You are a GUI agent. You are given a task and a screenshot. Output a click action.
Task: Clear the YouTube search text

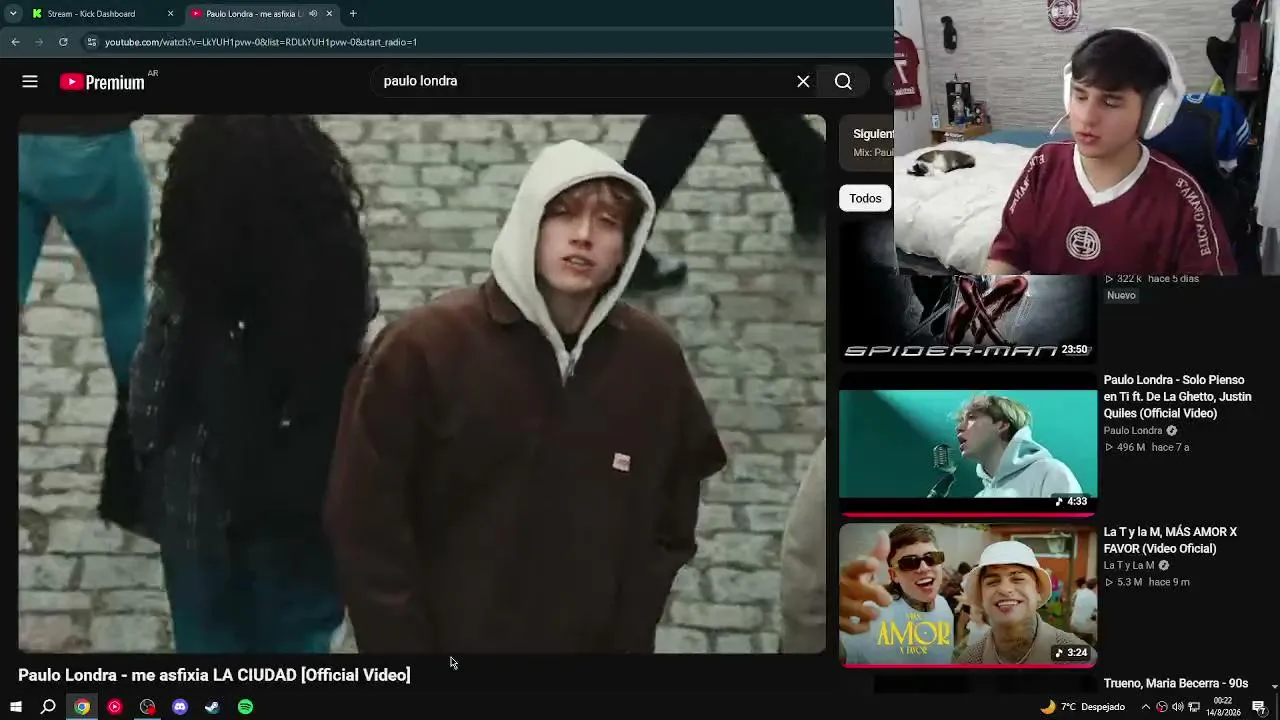803,82
